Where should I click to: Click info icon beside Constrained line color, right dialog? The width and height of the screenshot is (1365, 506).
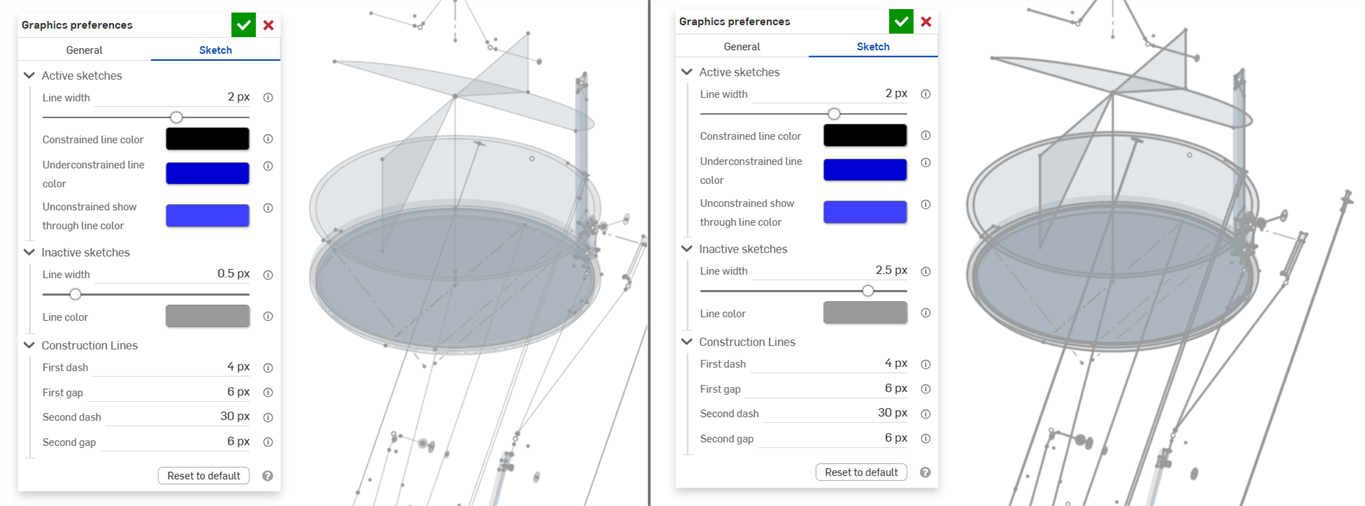click(926, 135)
